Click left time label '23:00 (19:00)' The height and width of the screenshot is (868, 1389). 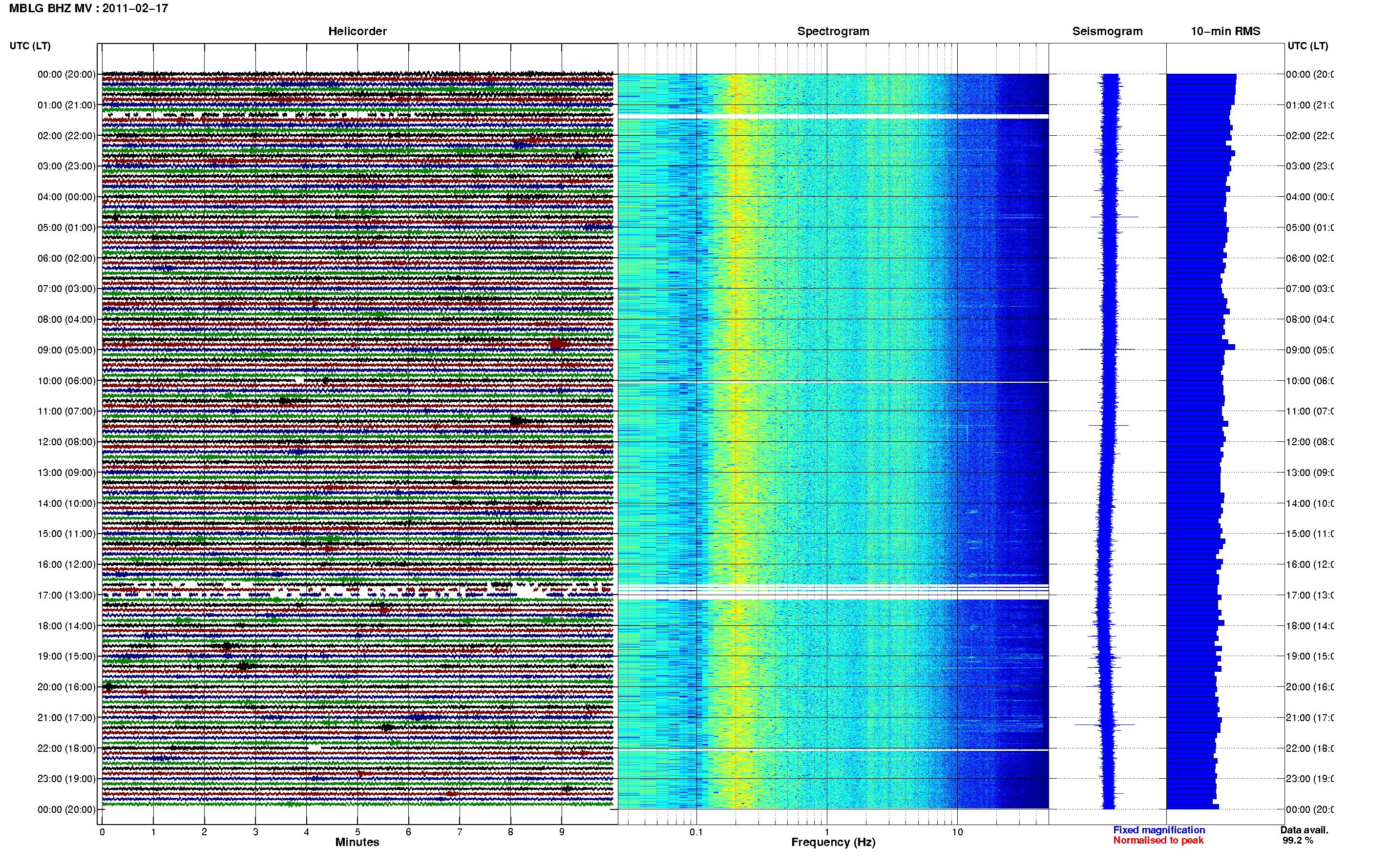click(x=66, y=779)
